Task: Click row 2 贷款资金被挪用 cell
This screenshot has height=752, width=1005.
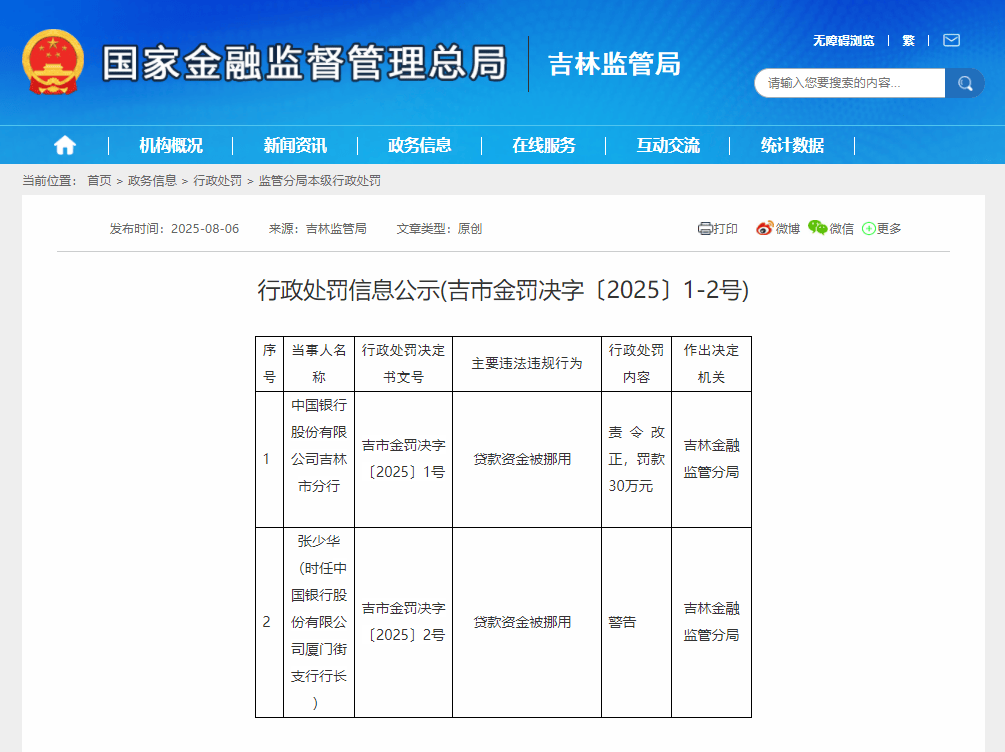Action: click(x=527, y=622)
